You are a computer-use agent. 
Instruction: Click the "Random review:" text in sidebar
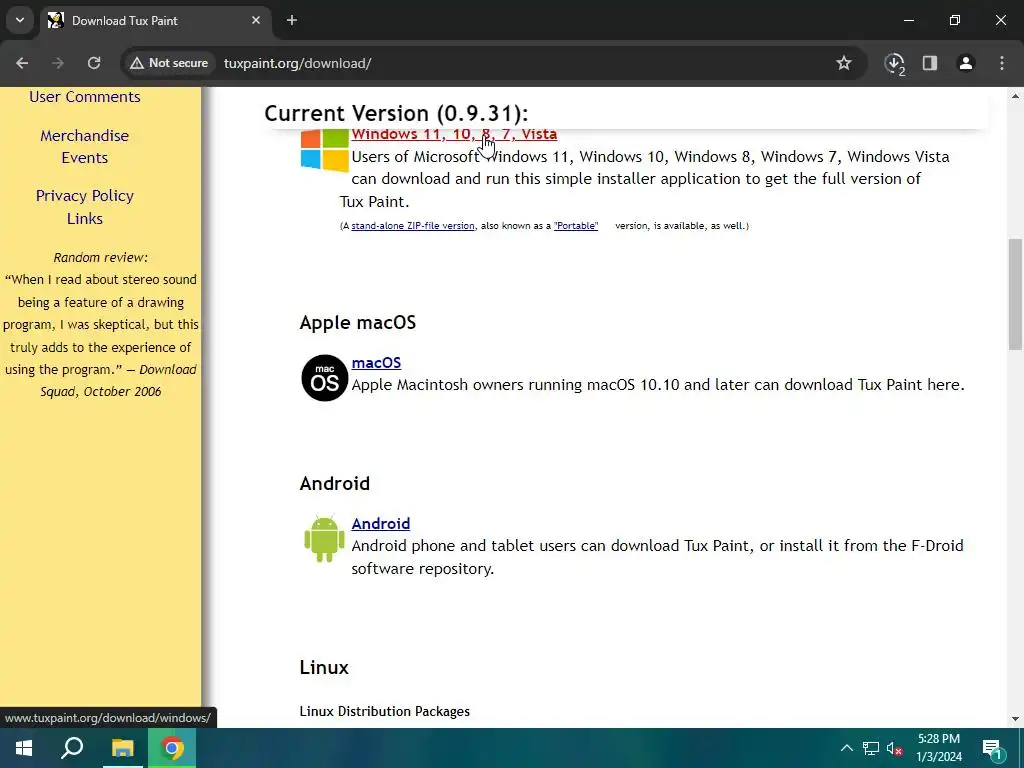coord(101,257)
